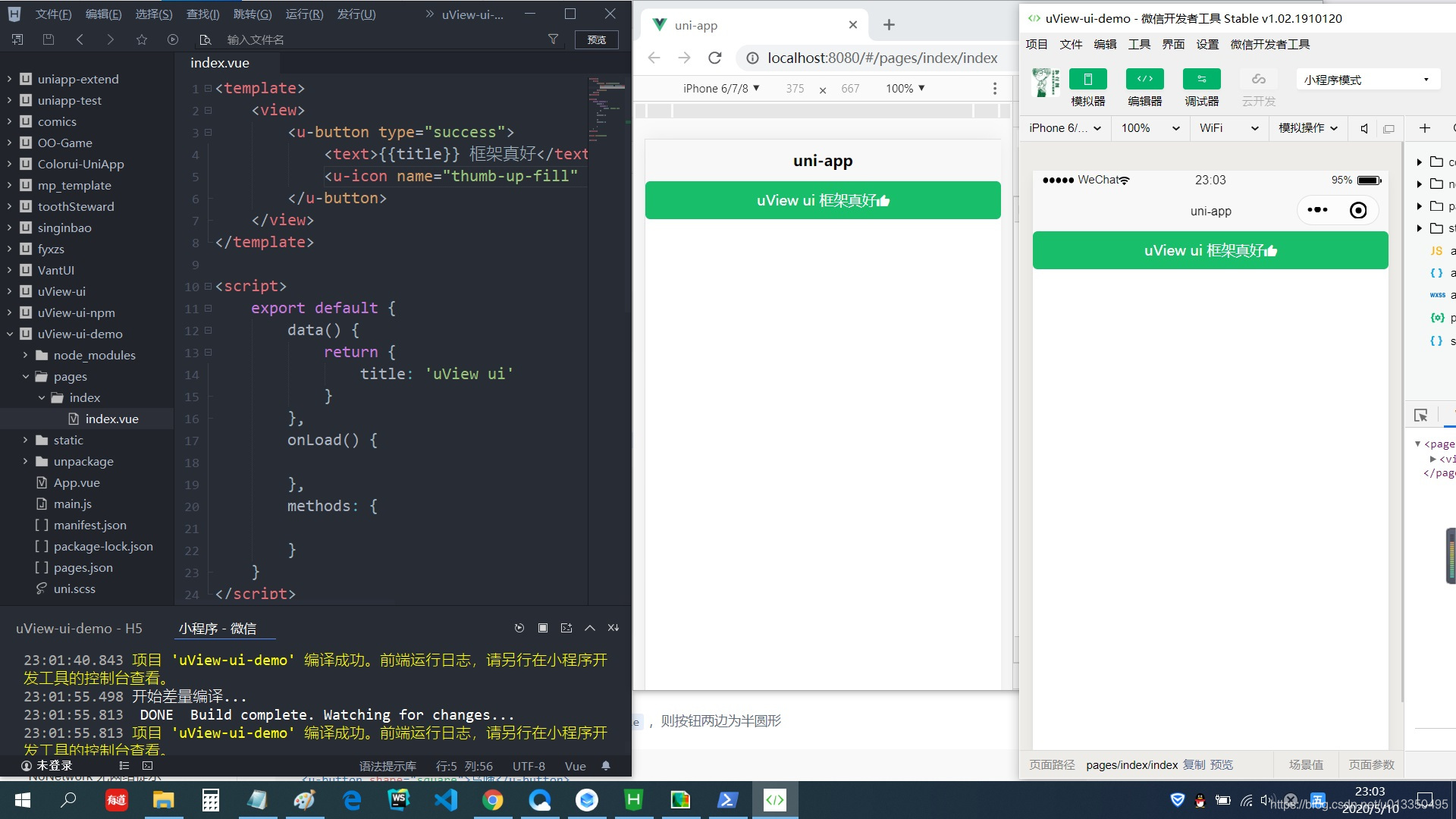Reload the uni-app browser page
Viewport: 1456px width, 819px height.
point(714,58)
